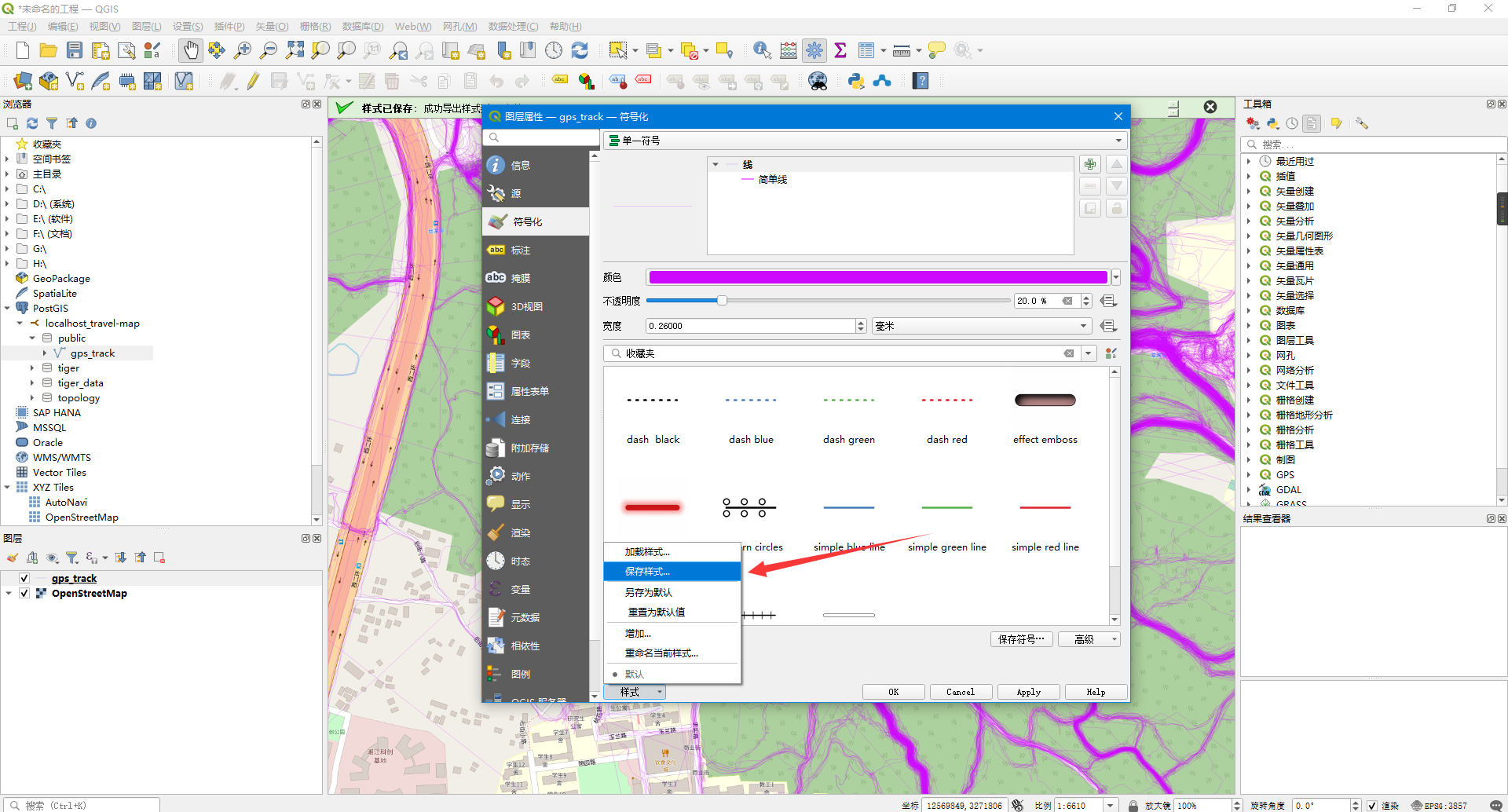Open 3D View page in layer properties
This screenshot has width=1508, height=812.
(x=536, y=306)
